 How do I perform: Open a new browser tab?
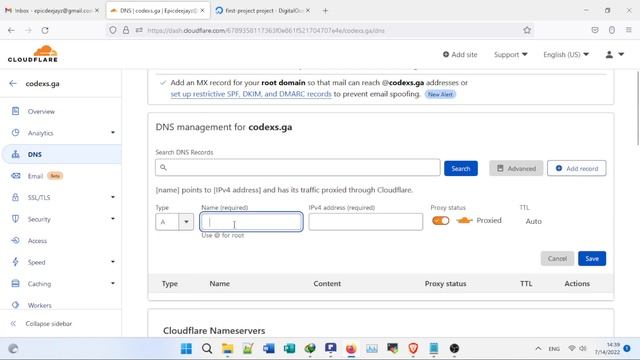[x=325, y=11]
